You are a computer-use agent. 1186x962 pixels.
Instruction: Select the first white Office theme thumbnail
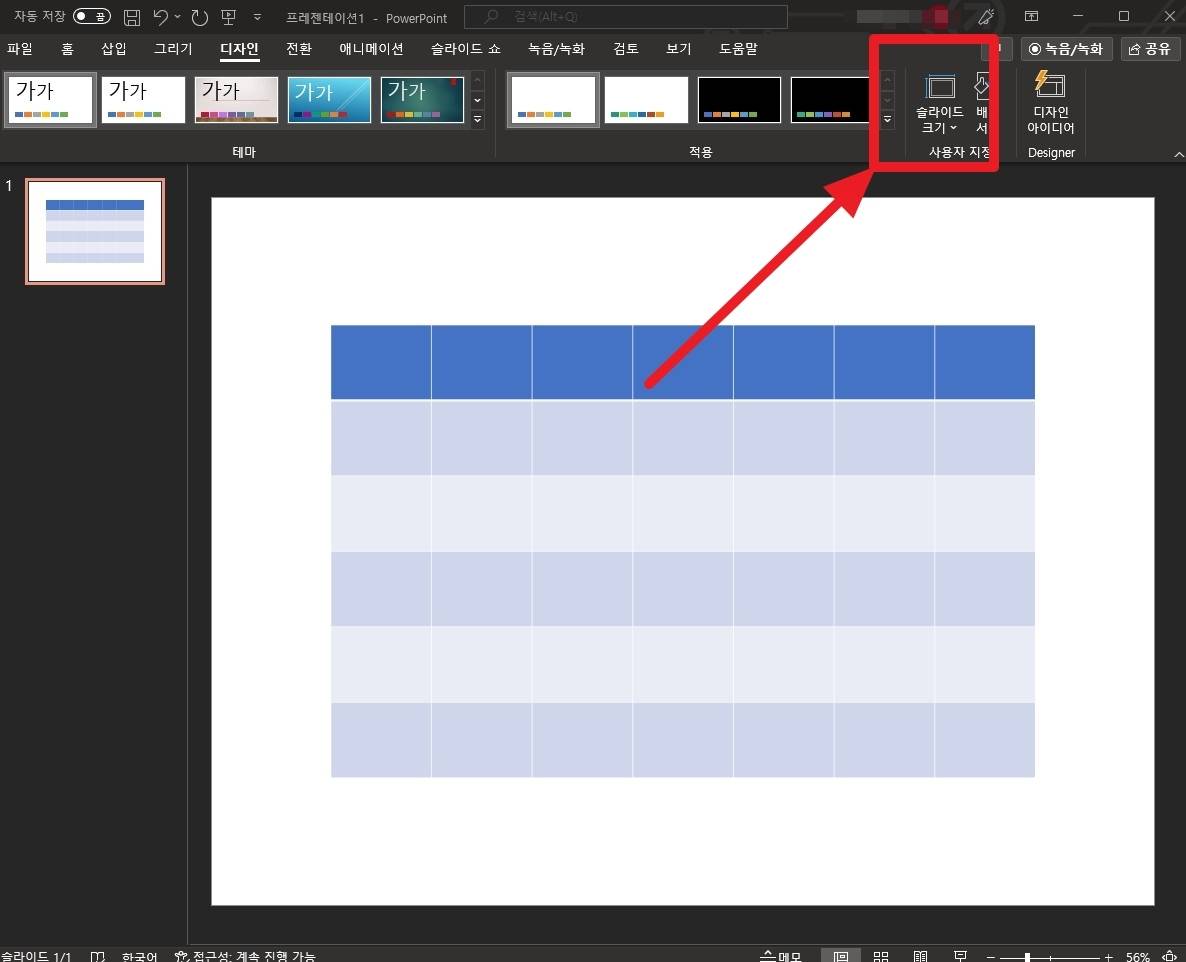click(x=50, y=99)
